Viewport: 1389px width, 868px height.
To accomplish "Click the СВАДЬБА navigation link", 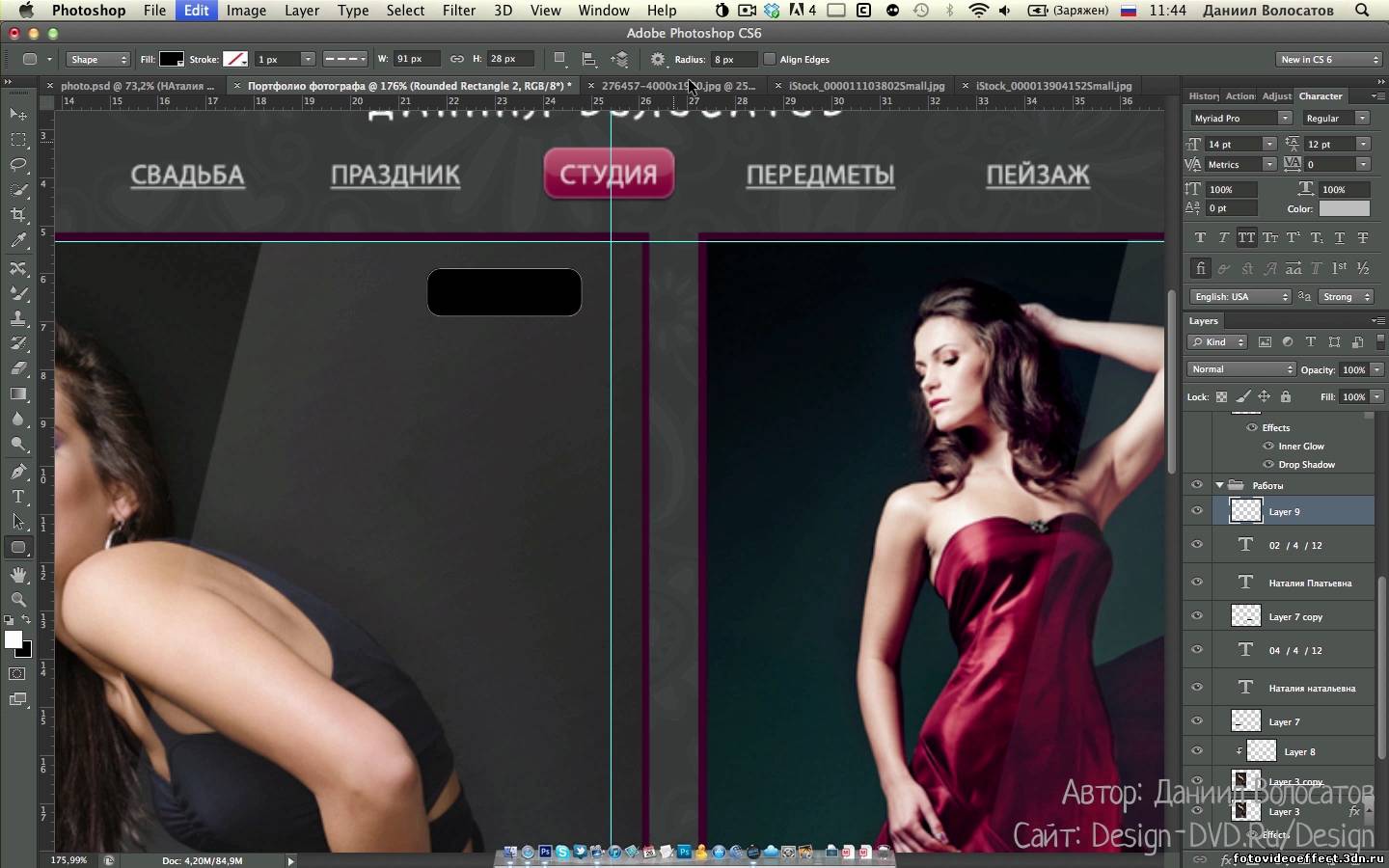I will point(187,176).
